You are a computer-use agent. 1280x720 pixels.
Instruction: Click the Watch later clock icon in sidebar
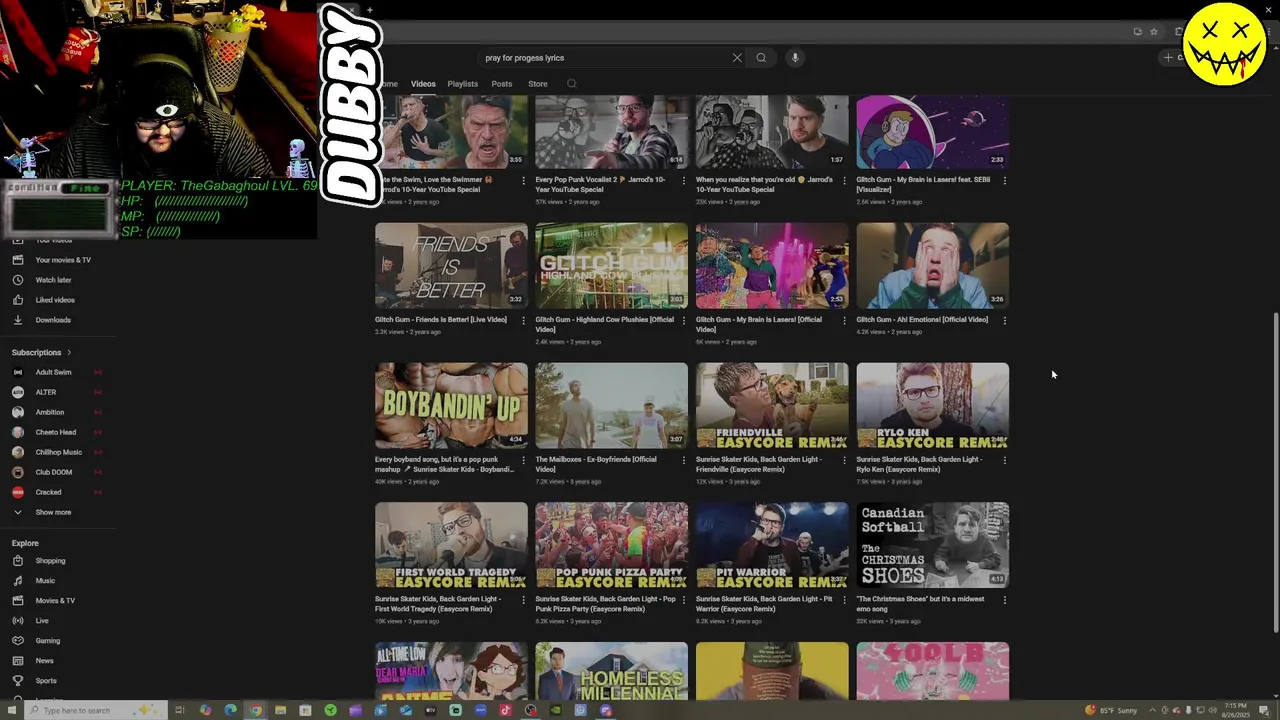(17, 280)
